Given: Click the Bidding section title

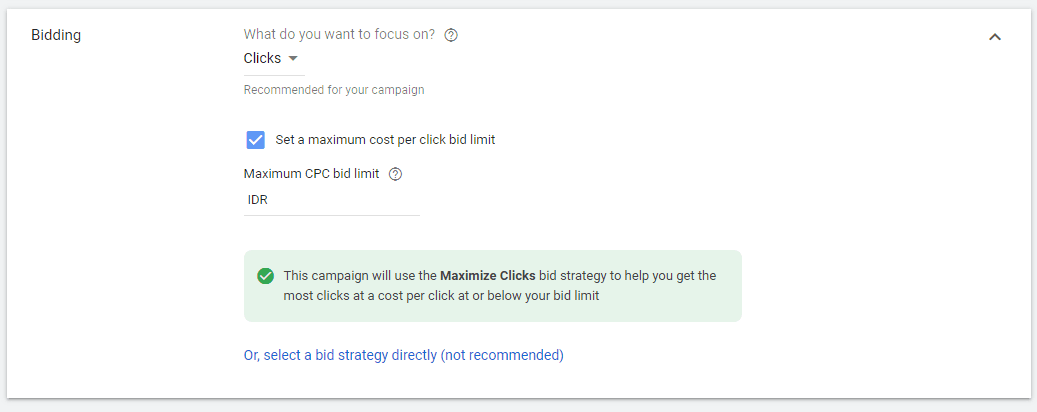Looking at the screenshot, I should point(56,35).
